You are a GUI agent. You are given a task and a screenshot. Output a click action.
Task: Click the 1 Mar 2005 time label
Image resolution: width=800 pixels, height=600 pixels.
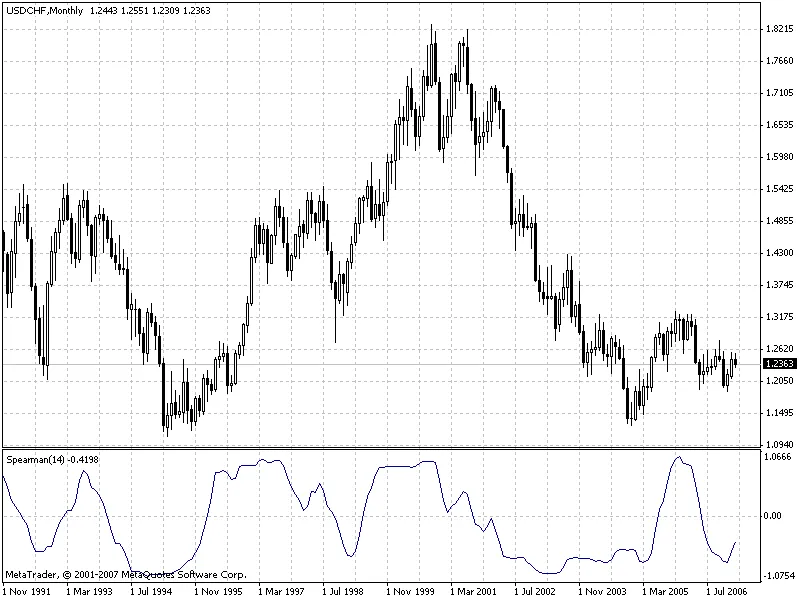coord(667,592)
